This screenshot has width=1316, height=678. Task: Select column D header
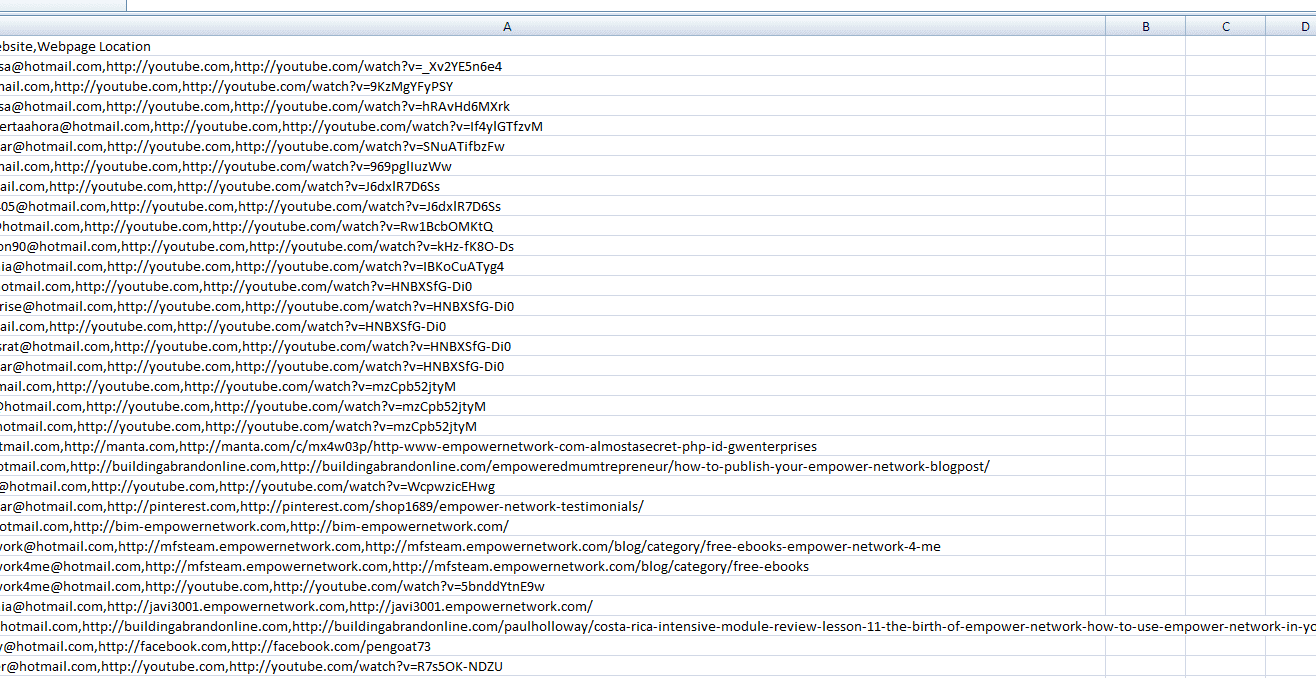[1291, 27]
